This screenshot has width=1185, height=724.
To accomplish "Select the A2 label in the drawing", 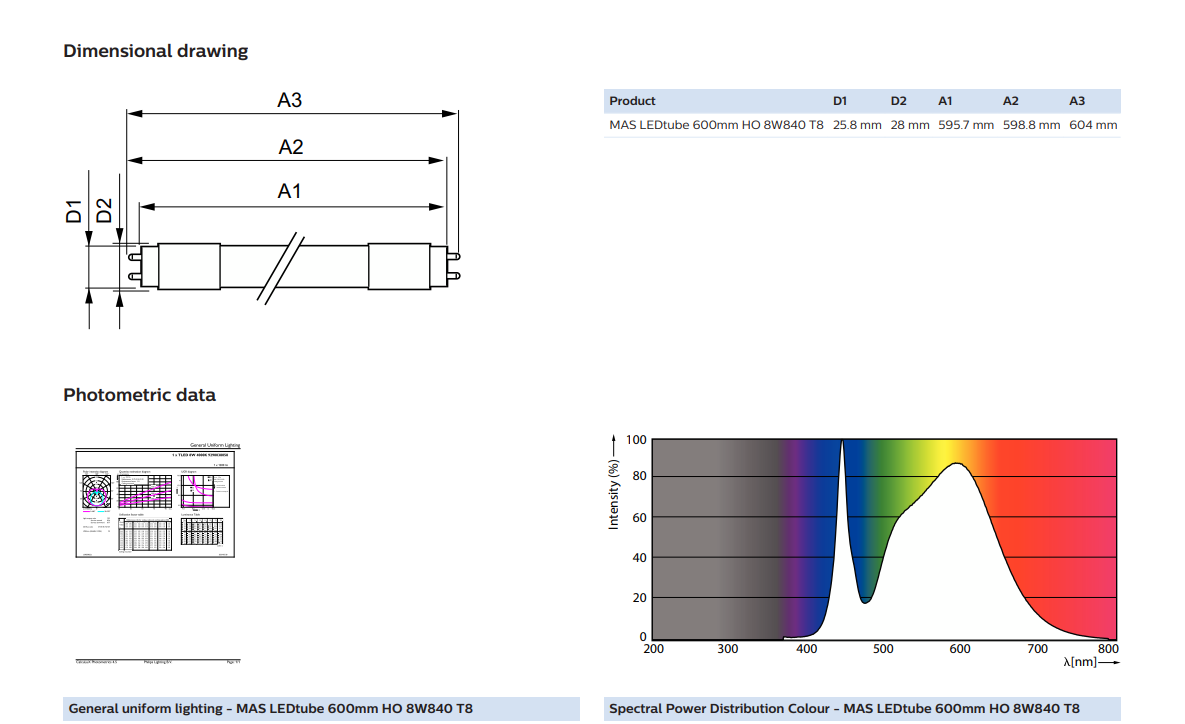I will point(290,147).
